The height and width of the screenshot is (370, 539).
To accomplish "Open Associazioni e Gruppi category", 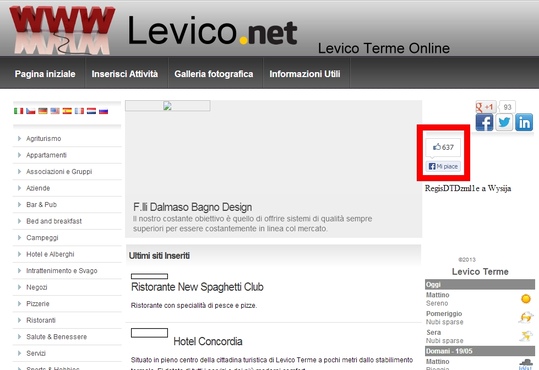I will [x=59, y=172].
